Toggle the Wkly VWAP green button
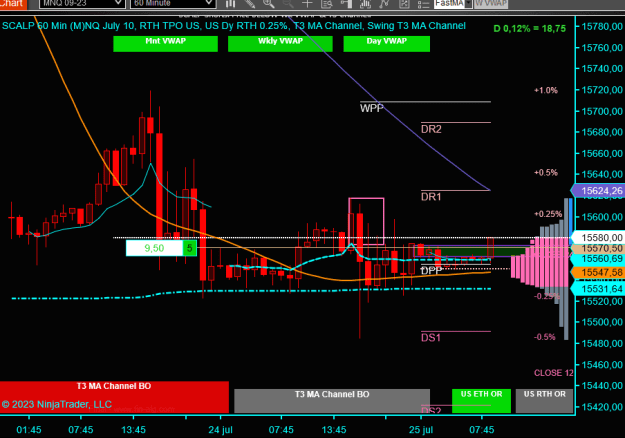The image size is (625, 438). pyautogui.click(x=280, y=44)
